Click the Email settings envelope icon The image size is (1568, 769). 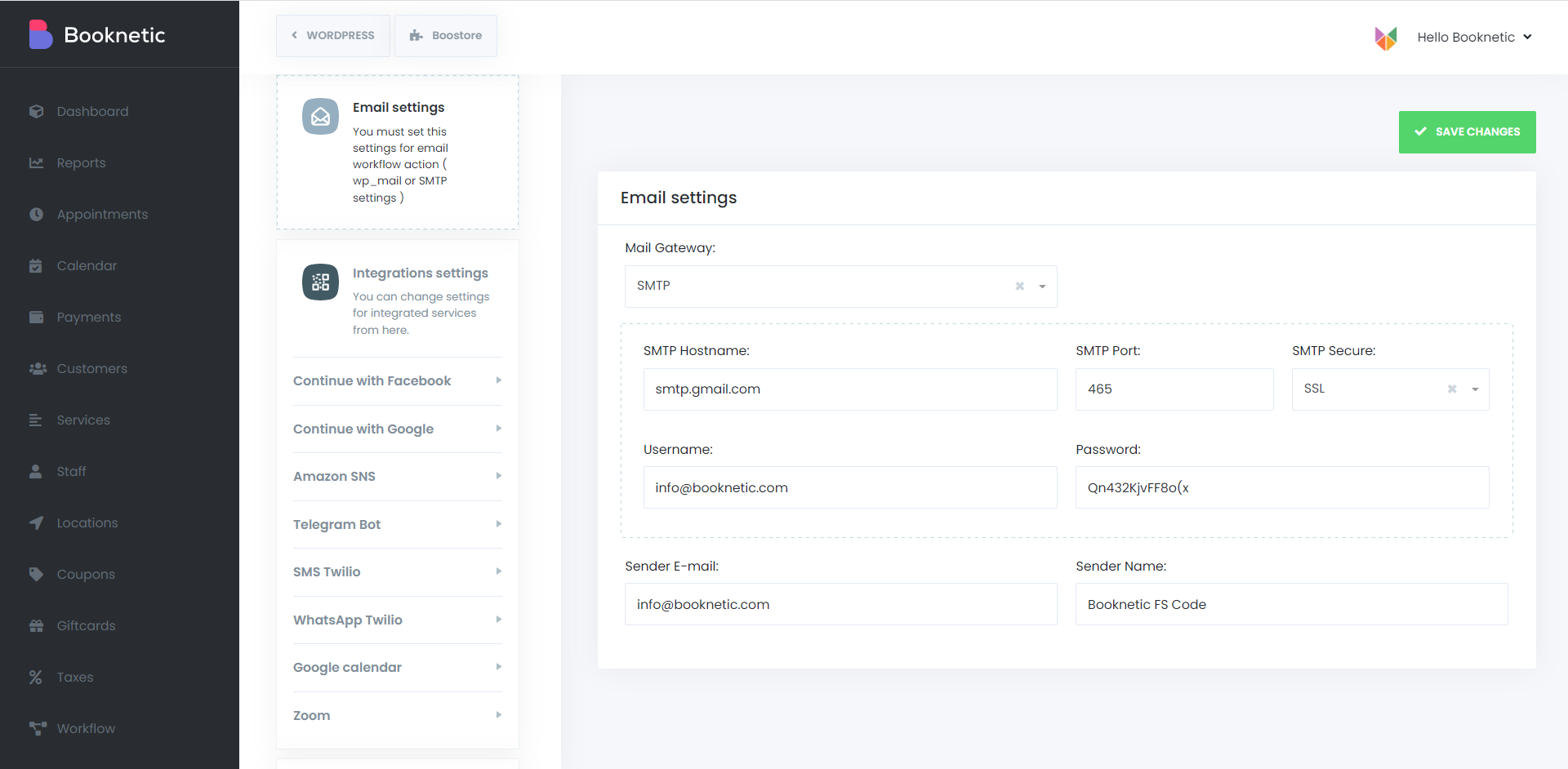320,117
